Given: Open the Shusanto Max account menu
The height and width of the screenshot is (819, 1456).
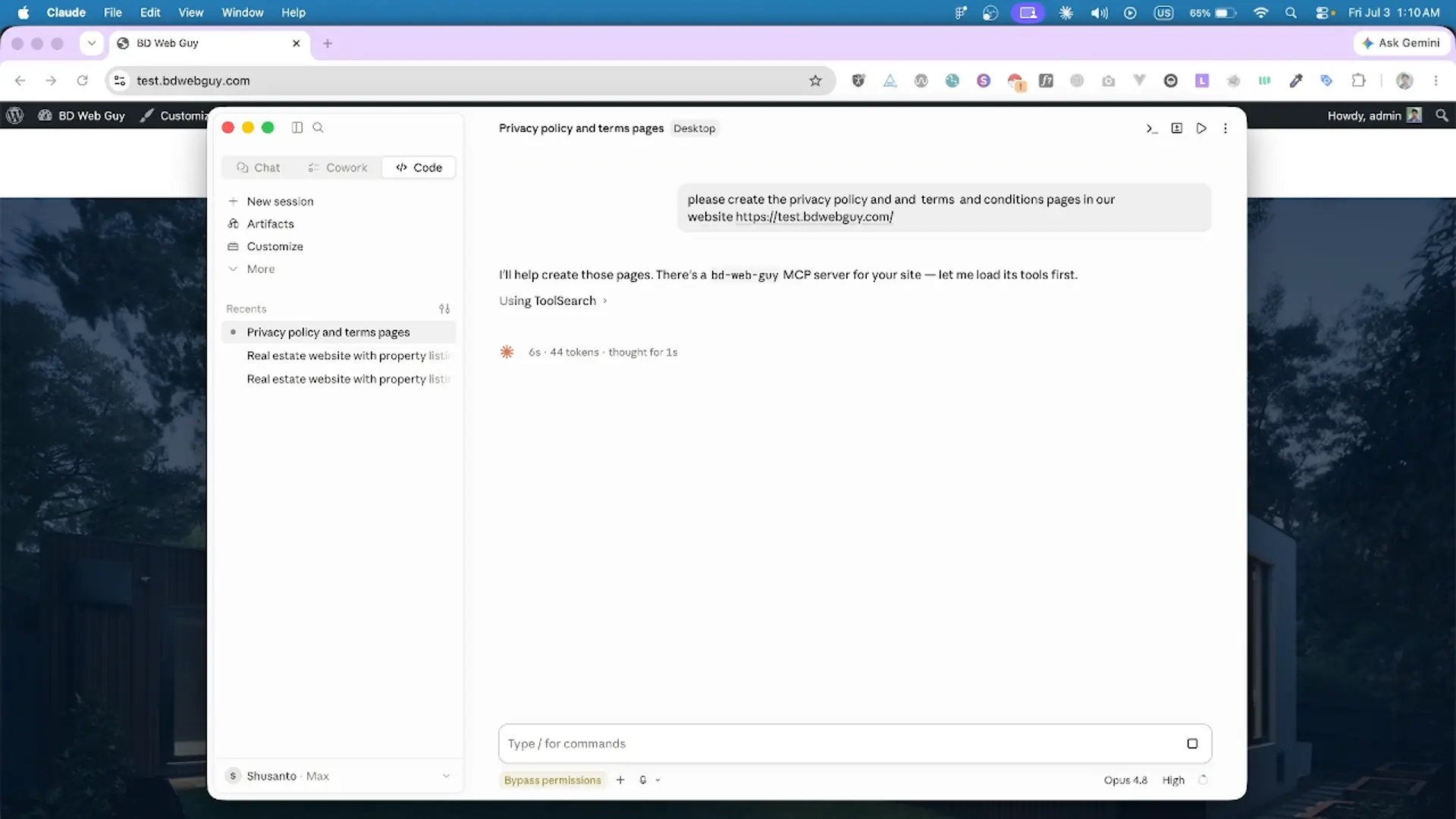Looking at the screenshot, I should click(338, 776).
